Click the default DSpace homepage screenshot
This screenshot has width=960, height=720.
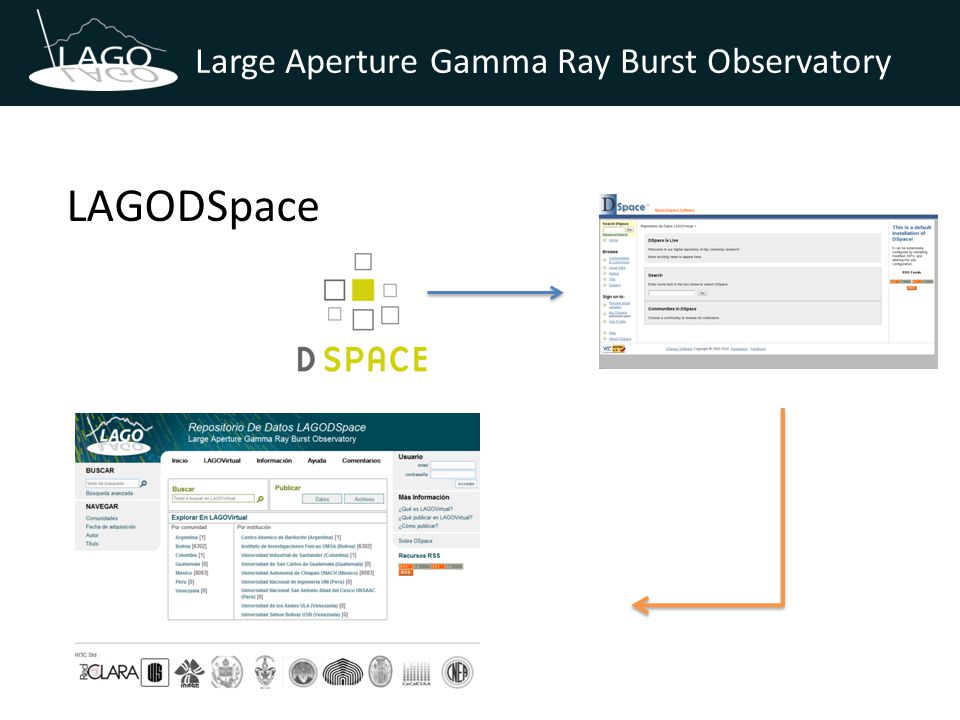768,282
